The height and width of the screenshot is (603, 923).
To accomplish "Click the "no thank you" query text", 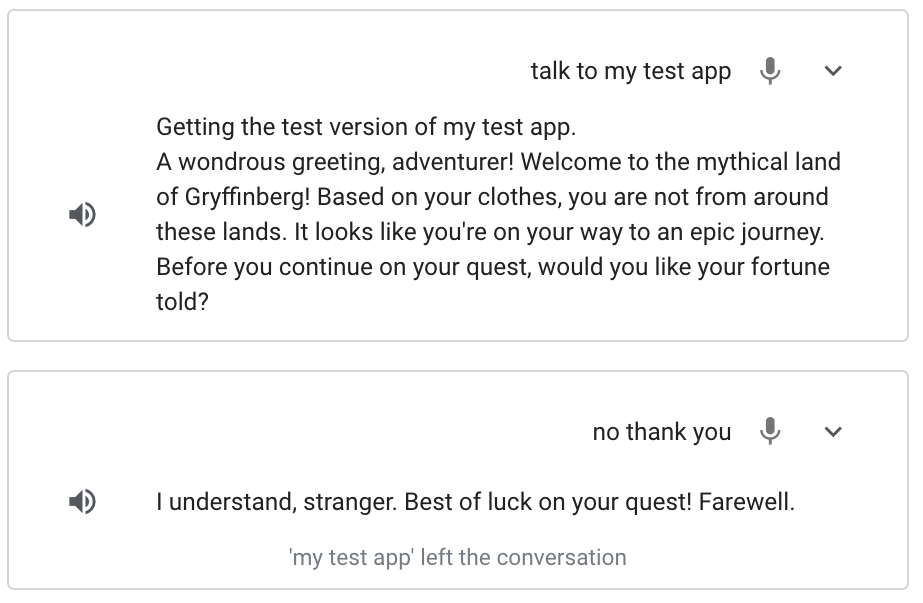I will pos(661,431).
